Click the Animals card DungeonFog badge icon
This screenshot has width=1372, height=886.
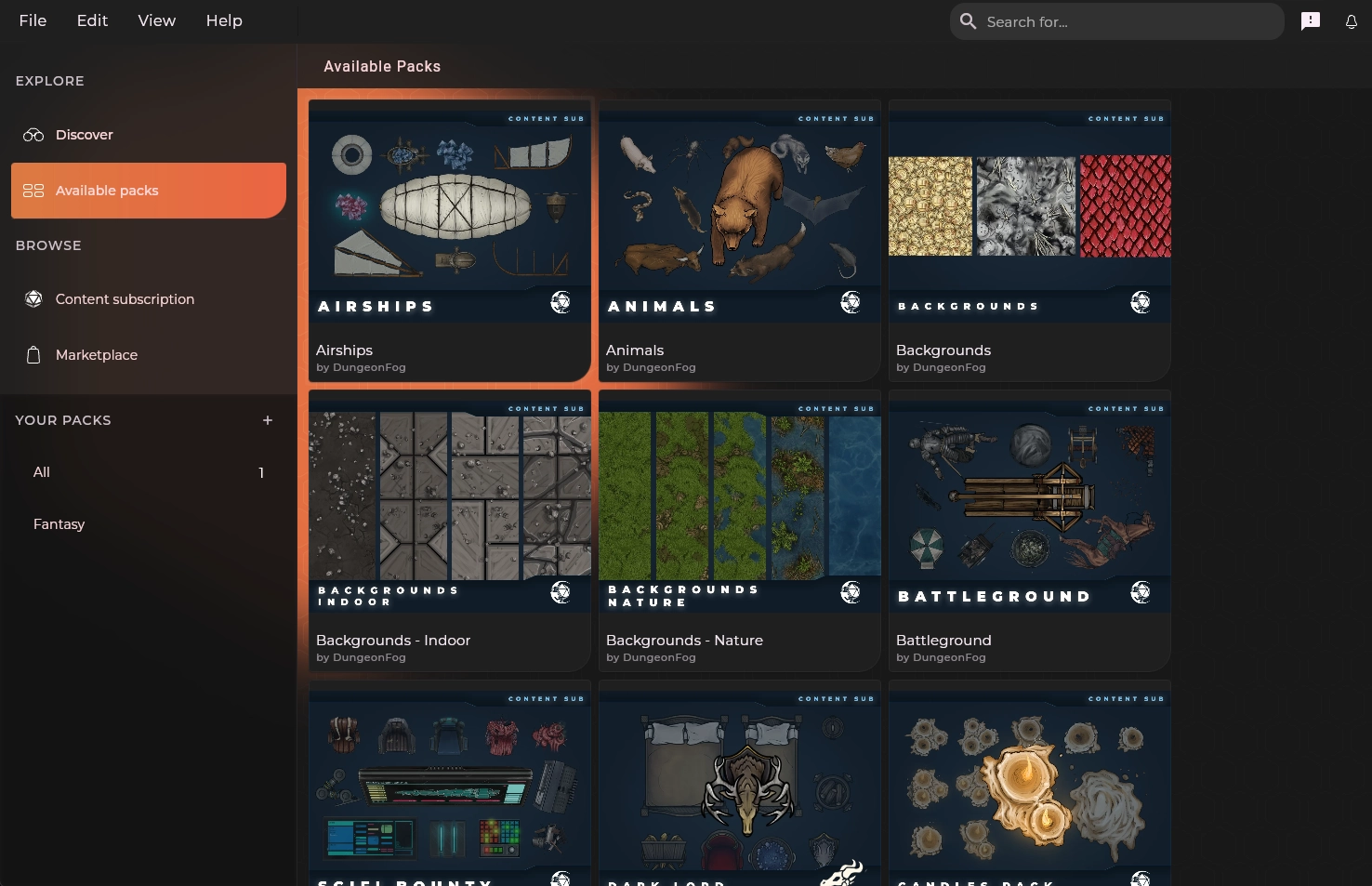coord(851,302)
